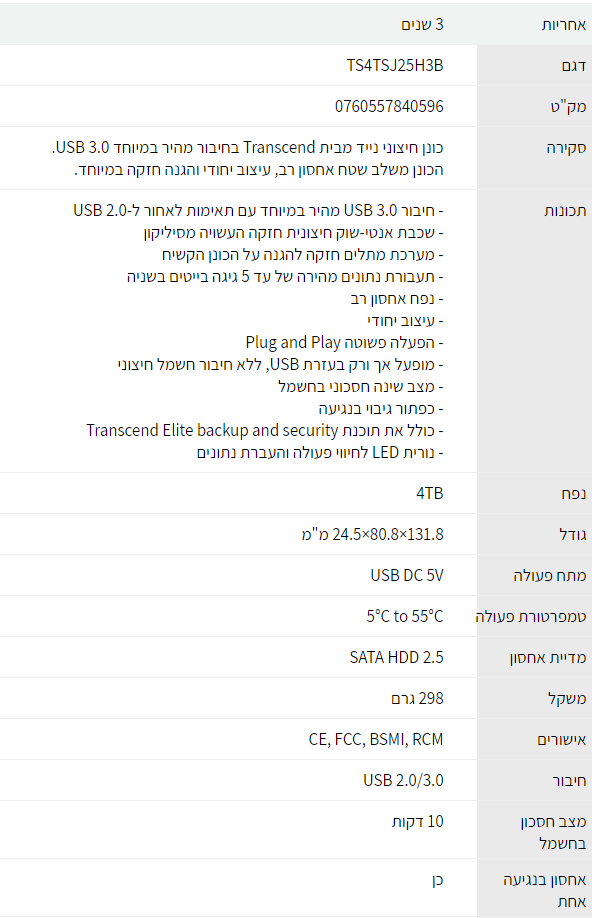
Task: Click the 'אחריות' row label
Action: pyautogui.click(x=564, y=25)
